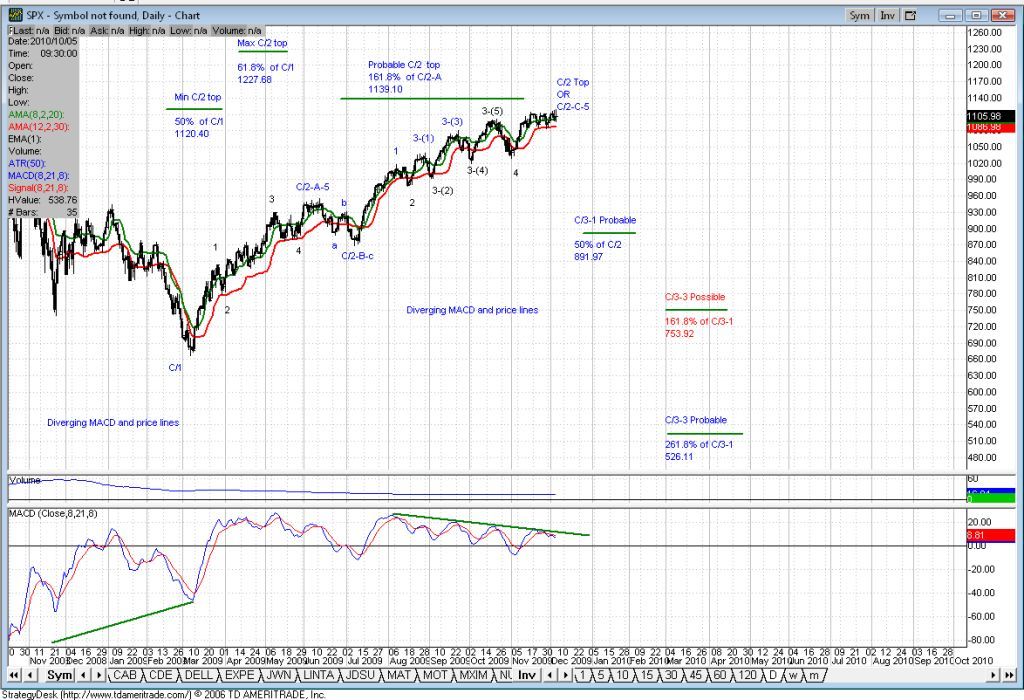This screenshot has height=700, width=1024.
Task: Pop out the chart with detach icon
Action: click(910, 15)
